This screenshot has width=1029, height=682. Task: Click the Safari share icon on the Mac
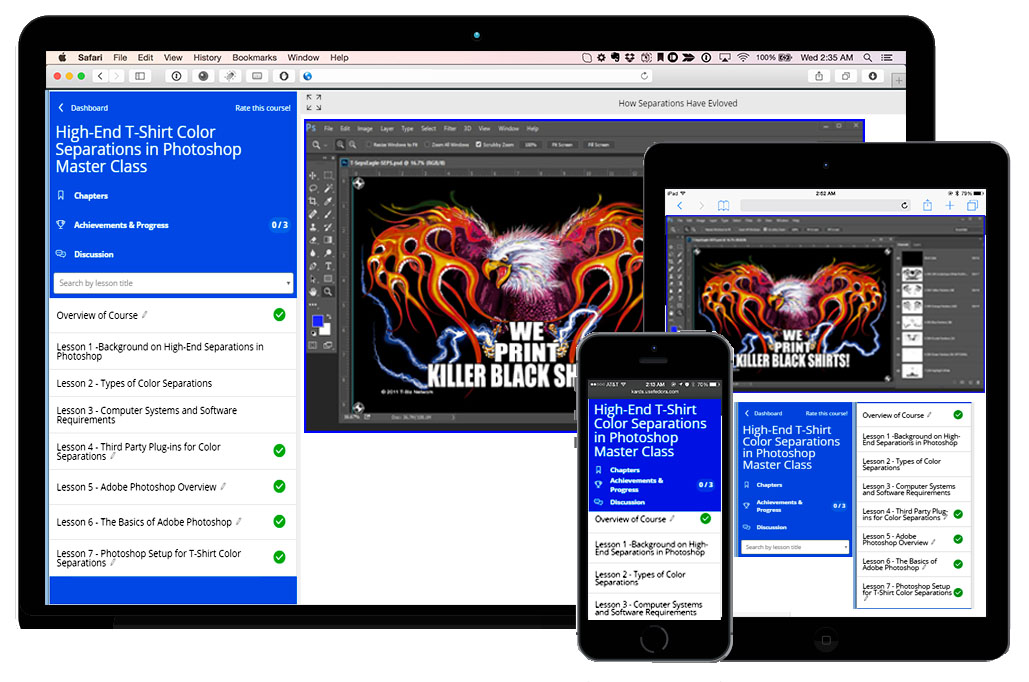pos(819,76)
